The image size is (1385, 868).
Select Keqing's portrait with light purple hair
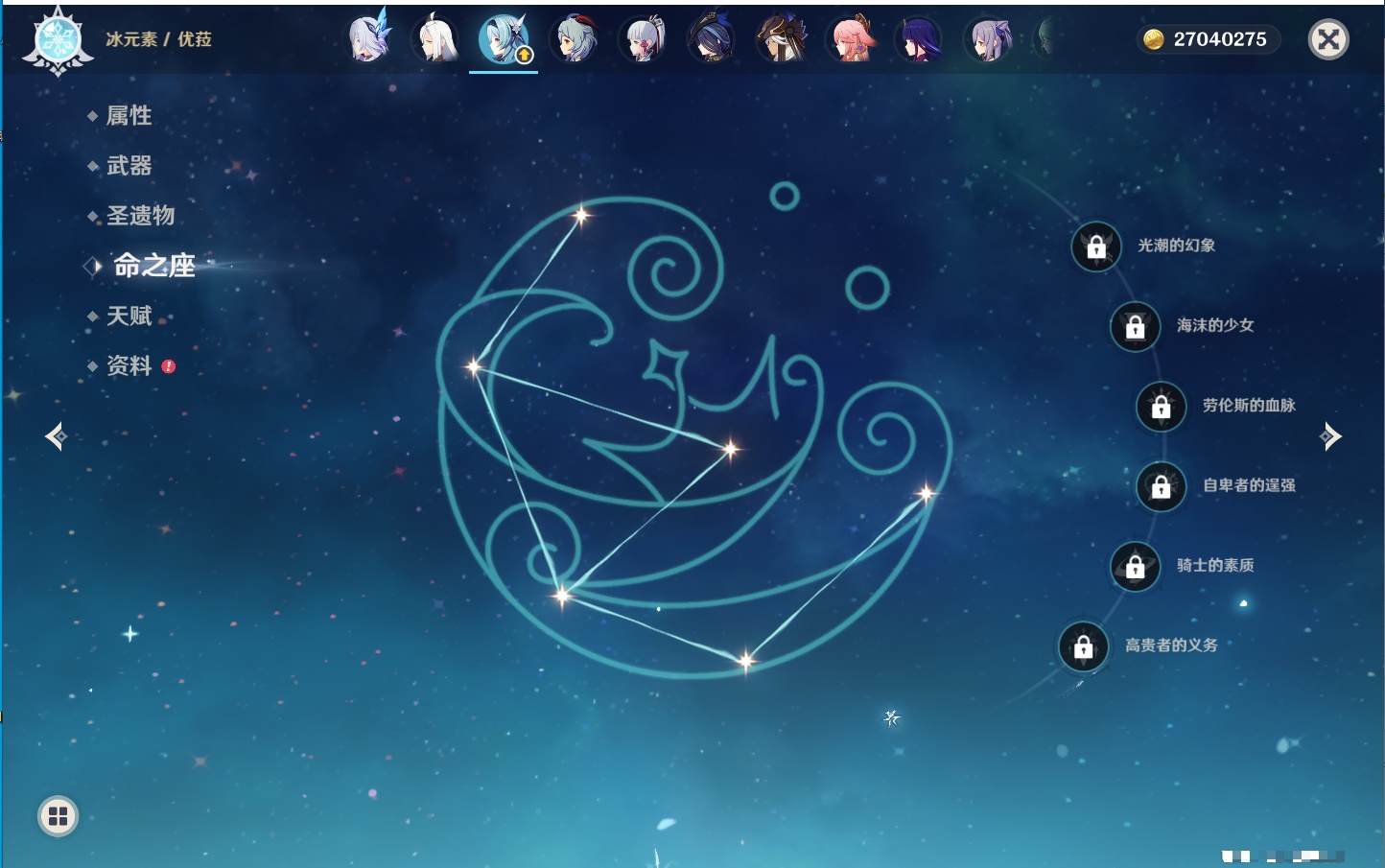coord(989,39)
